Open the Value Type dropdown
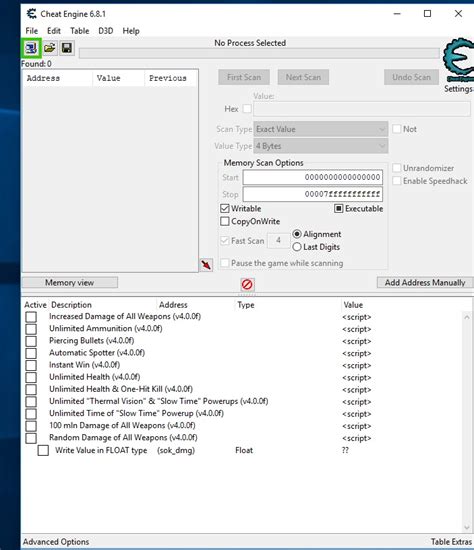474x550 pixels. 321,146
